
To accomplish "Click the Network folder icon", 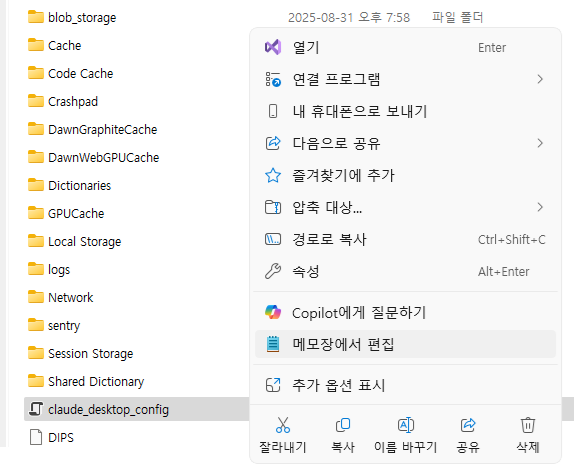I will 36,297.
